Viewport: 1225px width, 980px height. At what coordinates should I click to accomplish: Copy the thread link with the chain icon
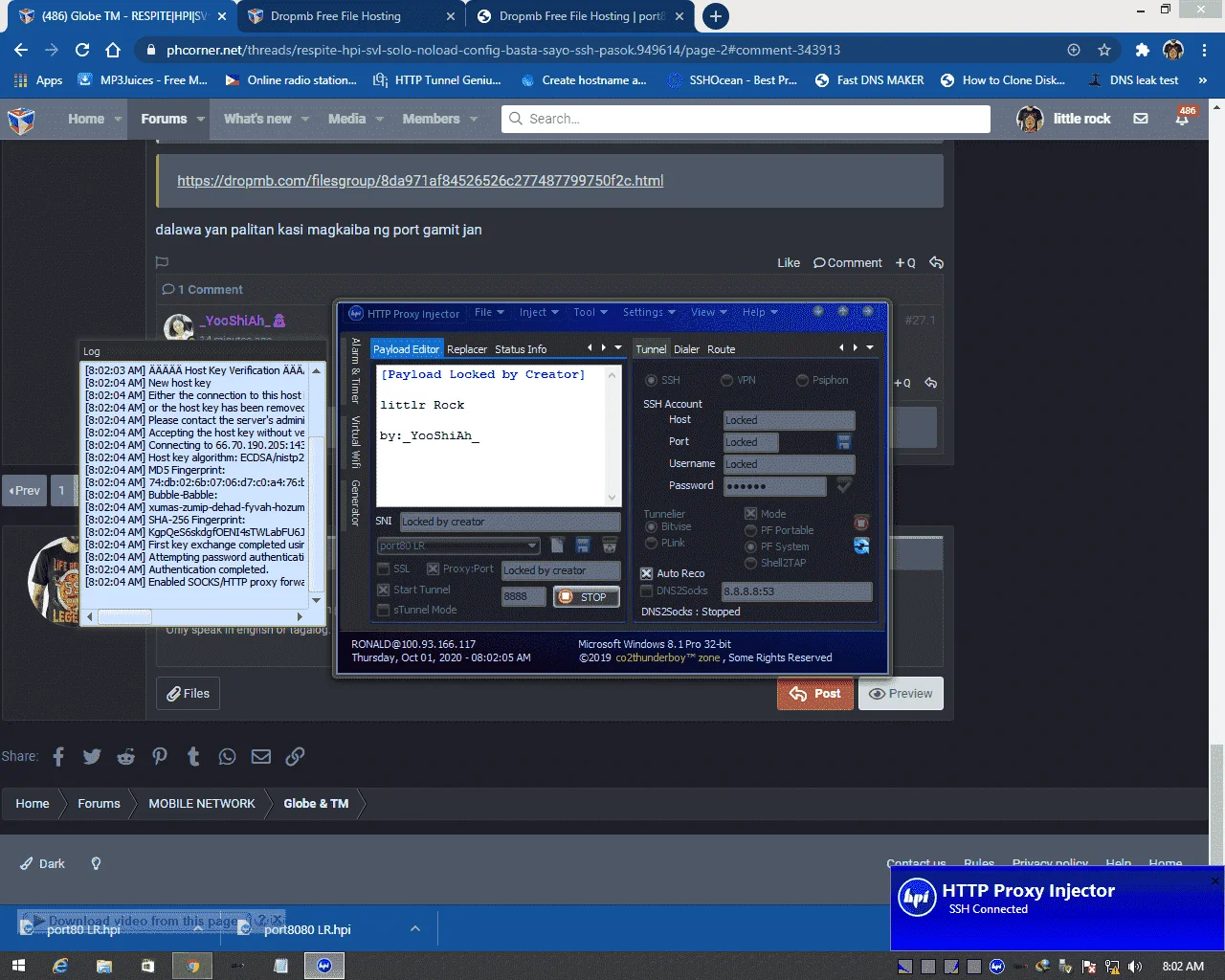(x=295, y=757)
